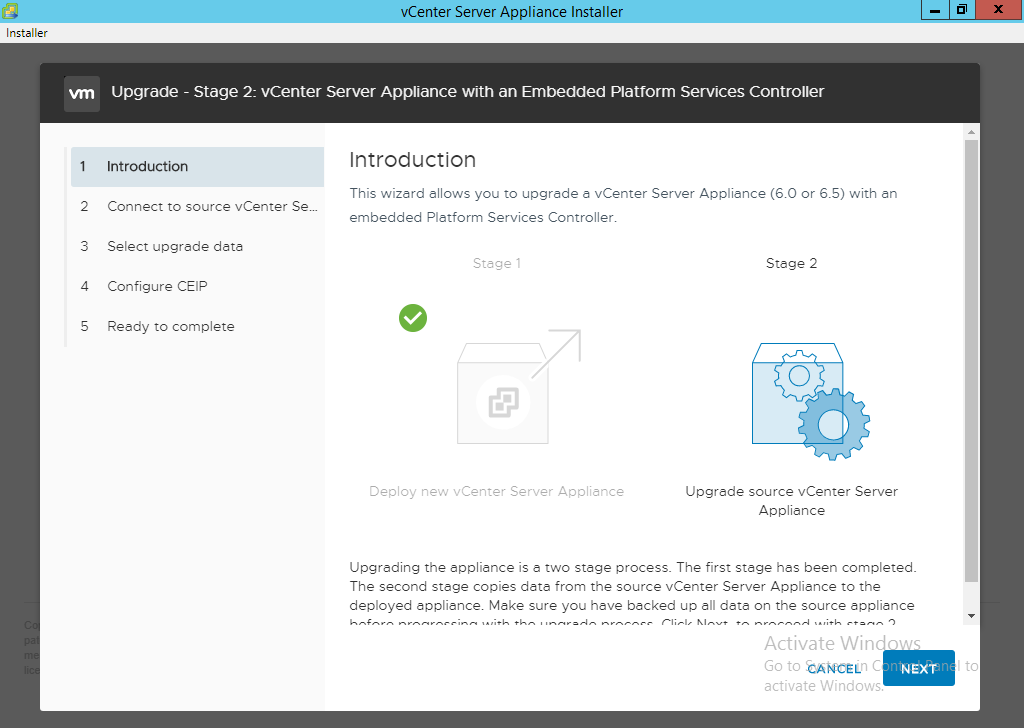Click the installer app icon in title bar

10,10
